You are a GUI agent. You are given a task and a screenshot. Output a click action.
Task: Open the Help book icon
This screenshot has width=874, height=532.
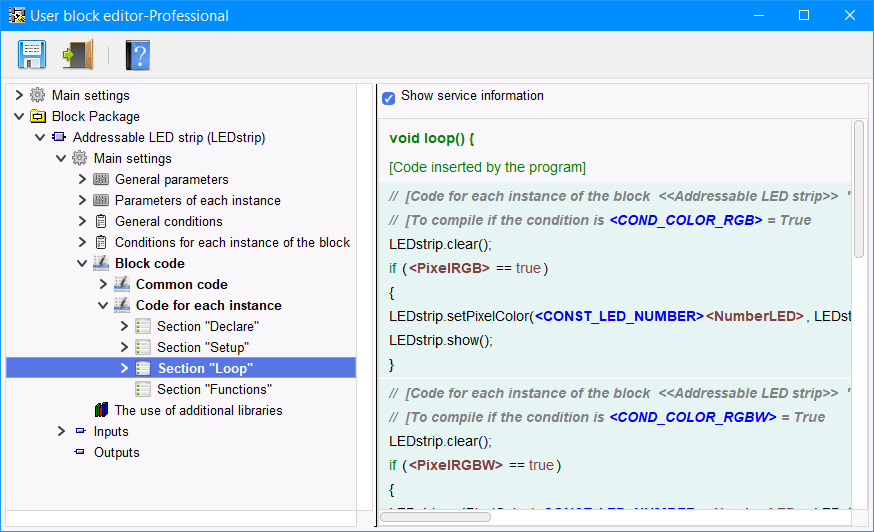[x=137, y=54]
